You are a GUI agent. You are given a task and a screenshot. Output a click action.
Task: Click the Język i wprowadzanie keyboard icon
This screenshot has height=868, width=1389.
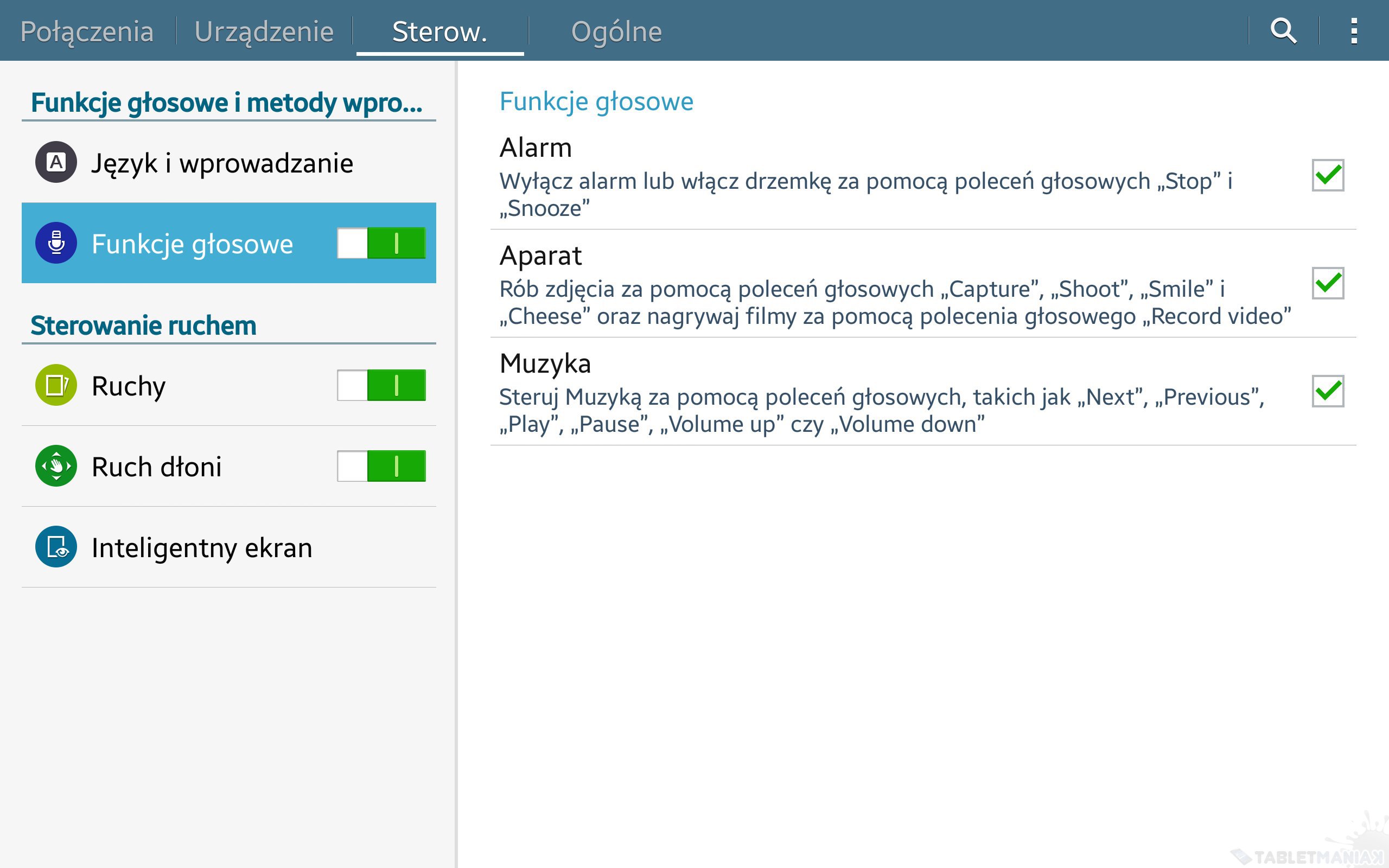click(x=56, y=162)
